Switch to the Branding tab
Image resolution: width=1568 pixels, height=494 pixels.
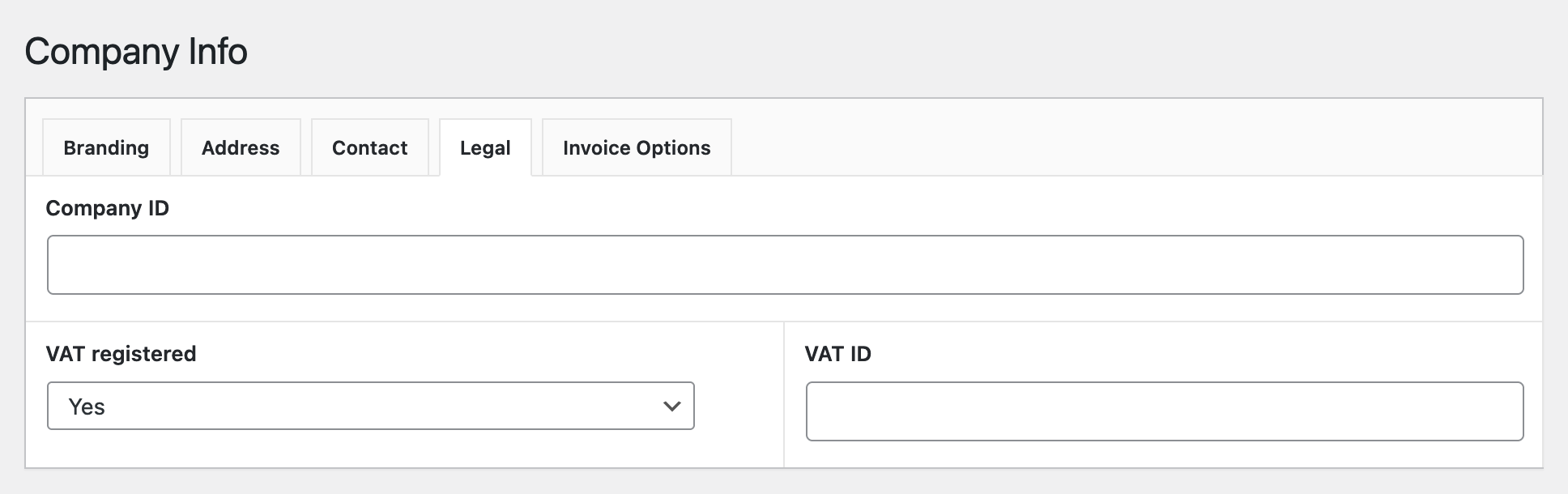coord(106,147)
